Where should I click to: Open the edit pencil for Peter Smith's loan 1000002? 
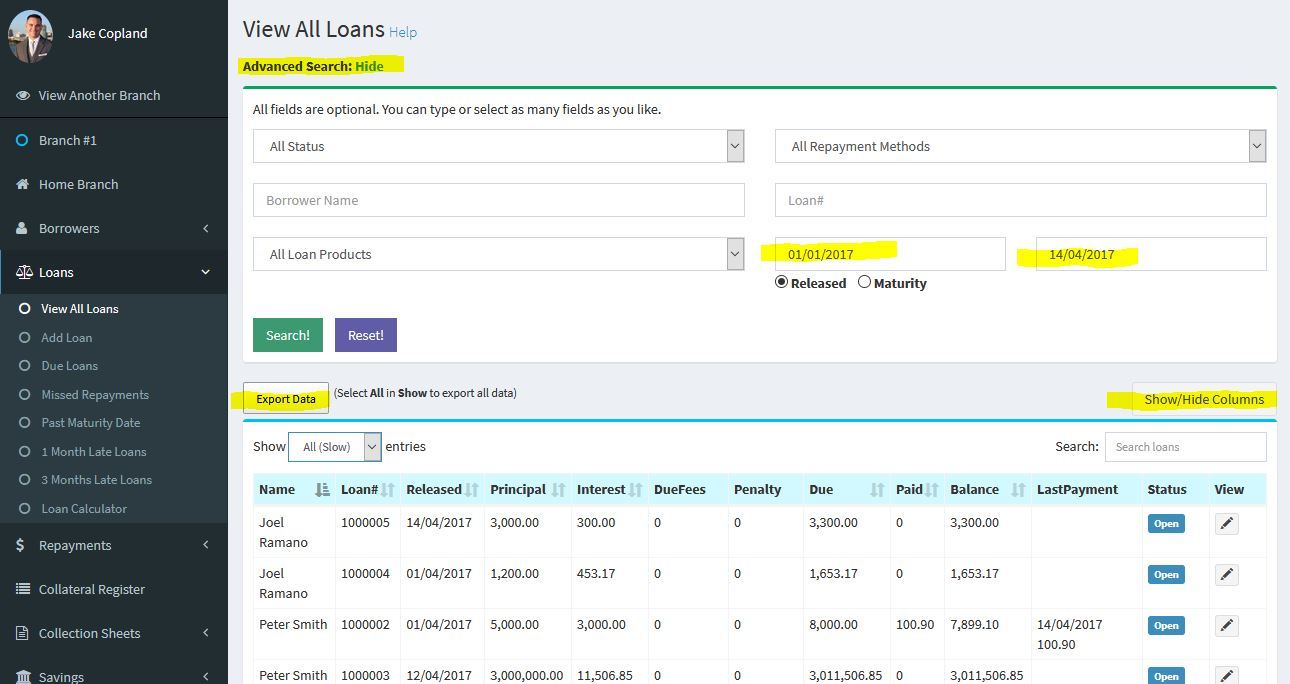coord(1226,624)
